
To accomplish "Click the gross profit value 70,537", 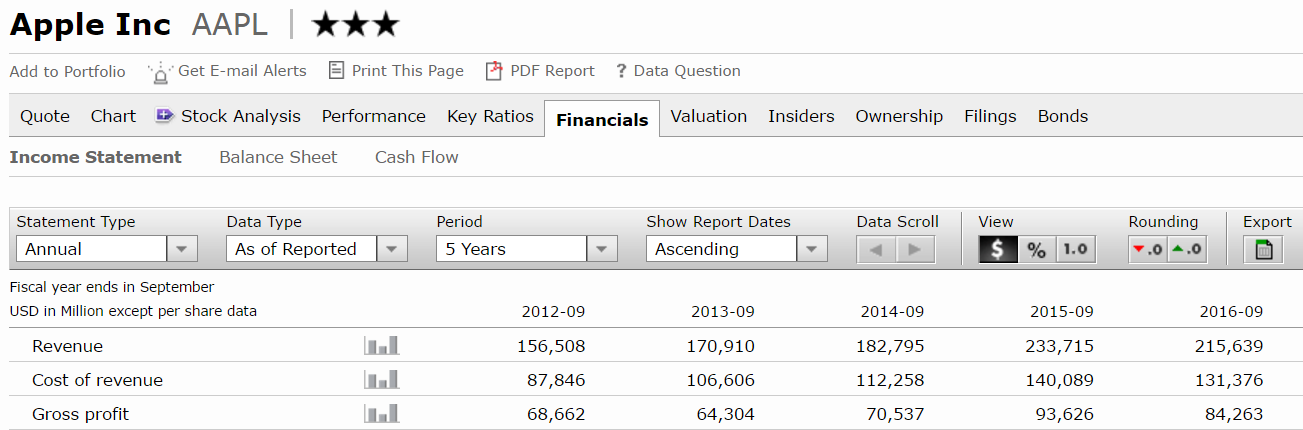I will tap(894, 414).
